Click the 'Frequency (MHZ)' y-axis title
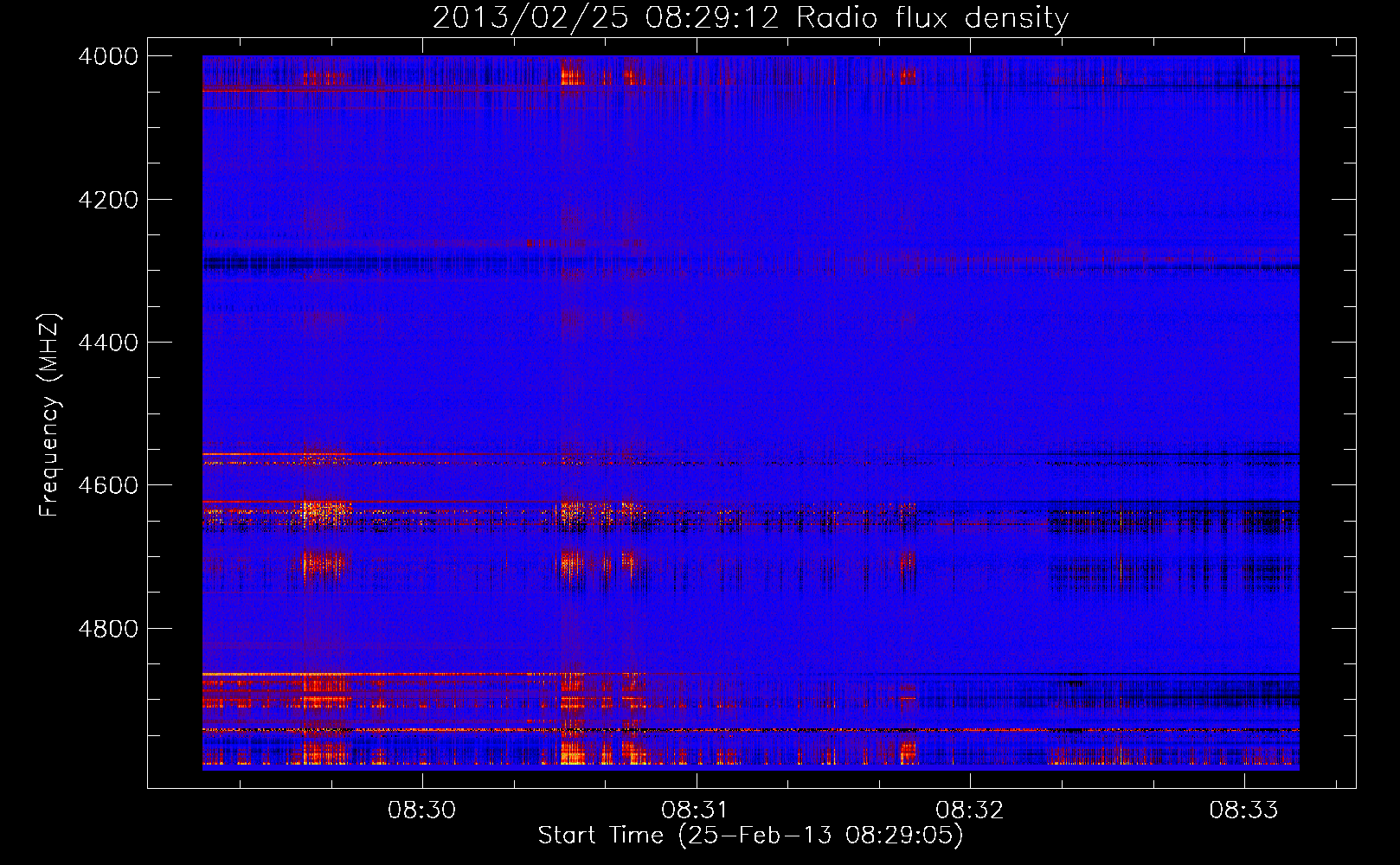The width and height of the screenshot is (1400, 865). (x=49, y=415)
